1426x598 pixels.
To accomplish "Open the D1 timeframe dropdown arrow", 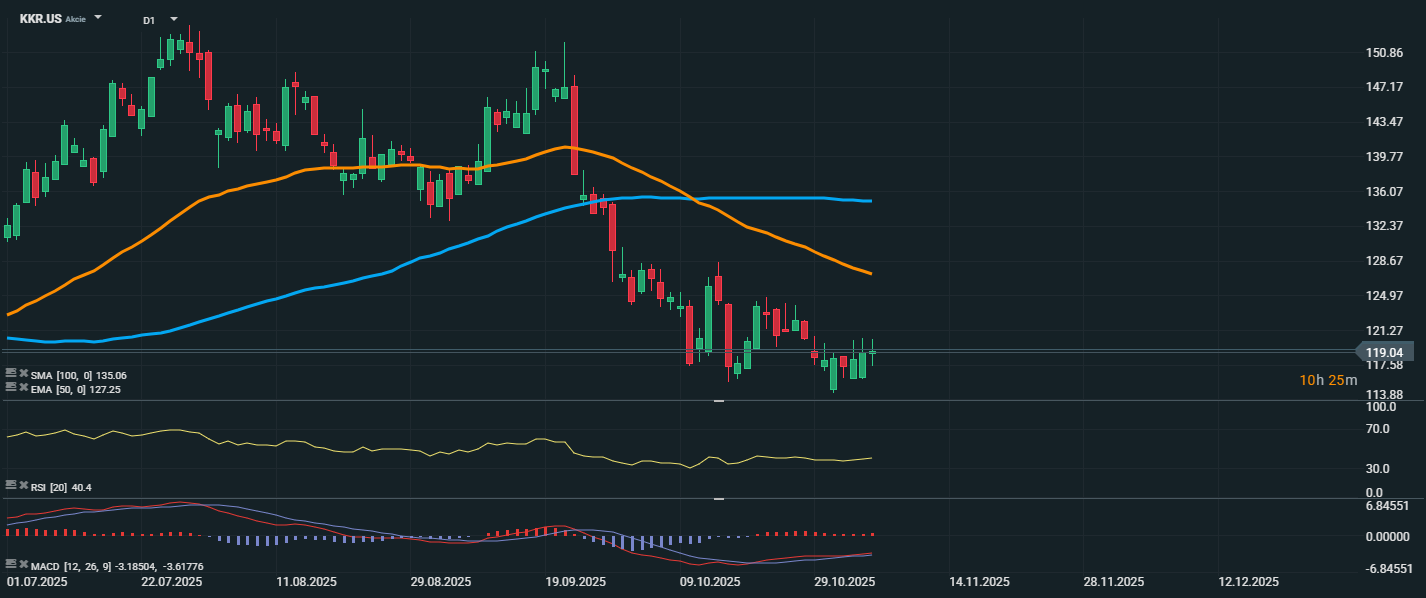I will pos(174,19).
